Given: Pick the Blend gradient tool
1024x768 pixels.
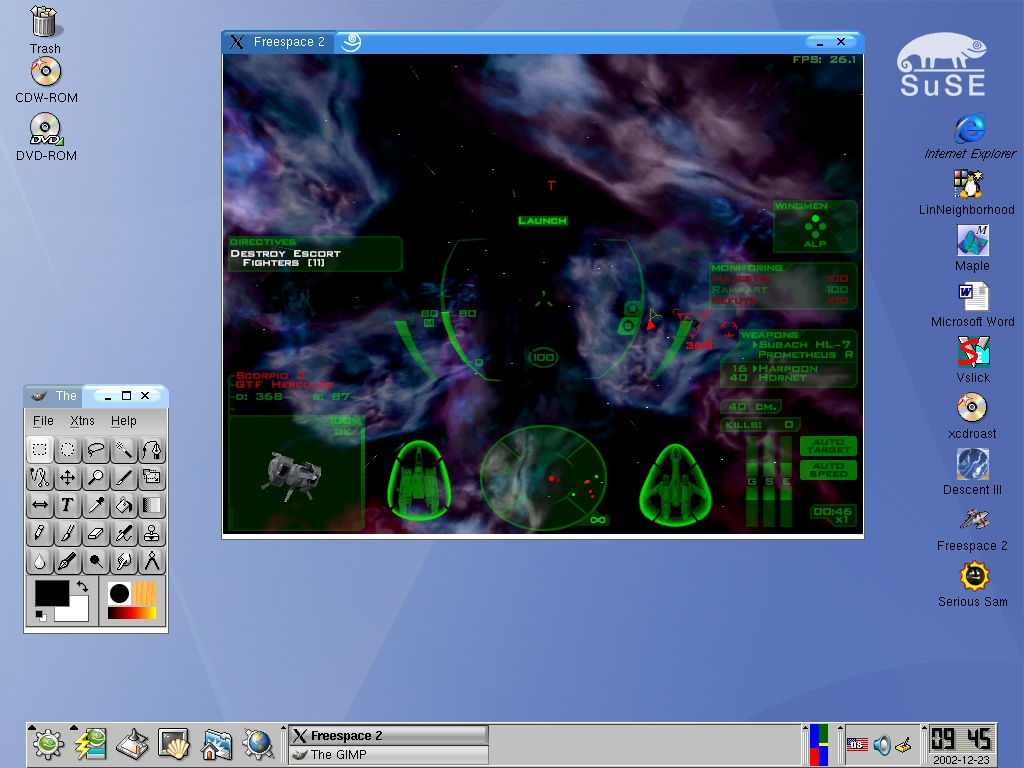Looking at the screenshot, I should pyautogui.click(x=152, y=505).
